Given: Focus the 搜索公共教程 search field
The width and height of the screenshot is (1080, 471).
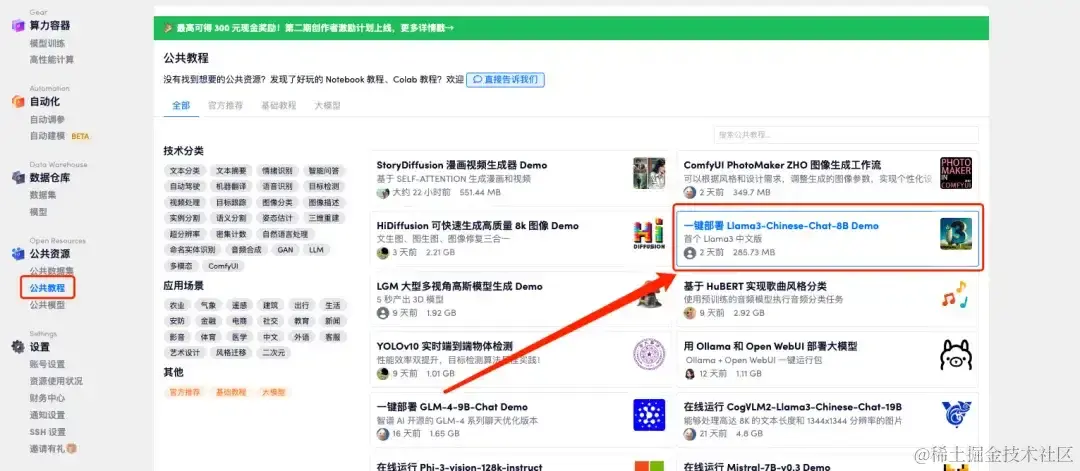Looking at the screenshot, I should (x=846, y=135).
